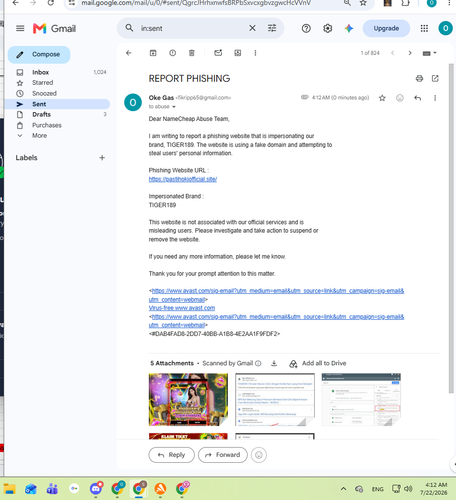Click Add all to Drive
Viewport: 456px width, 500px height.
click(x=318, y=363)
